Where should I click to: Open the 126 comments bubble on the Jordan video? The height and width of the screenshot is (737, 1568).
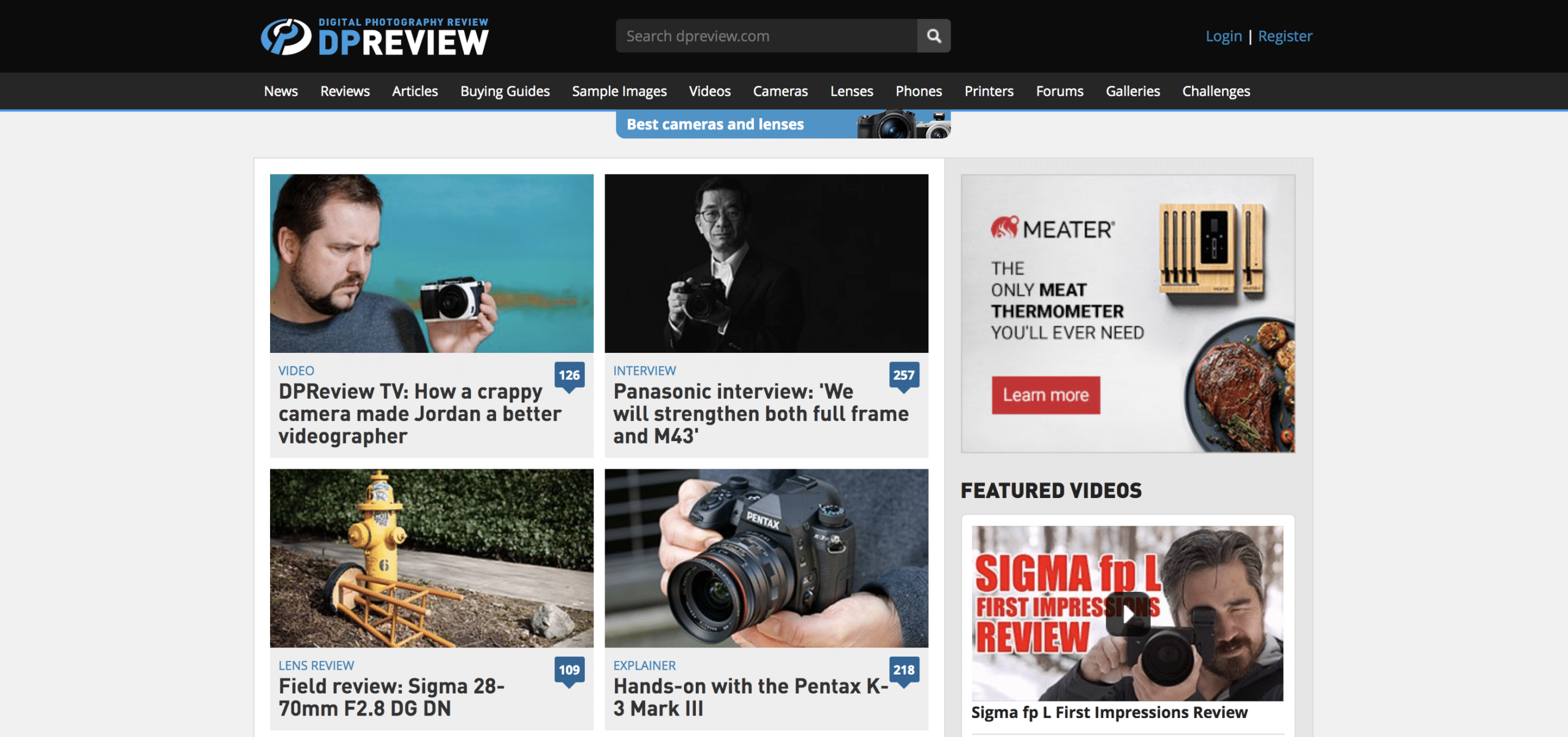tap(569, 376)
